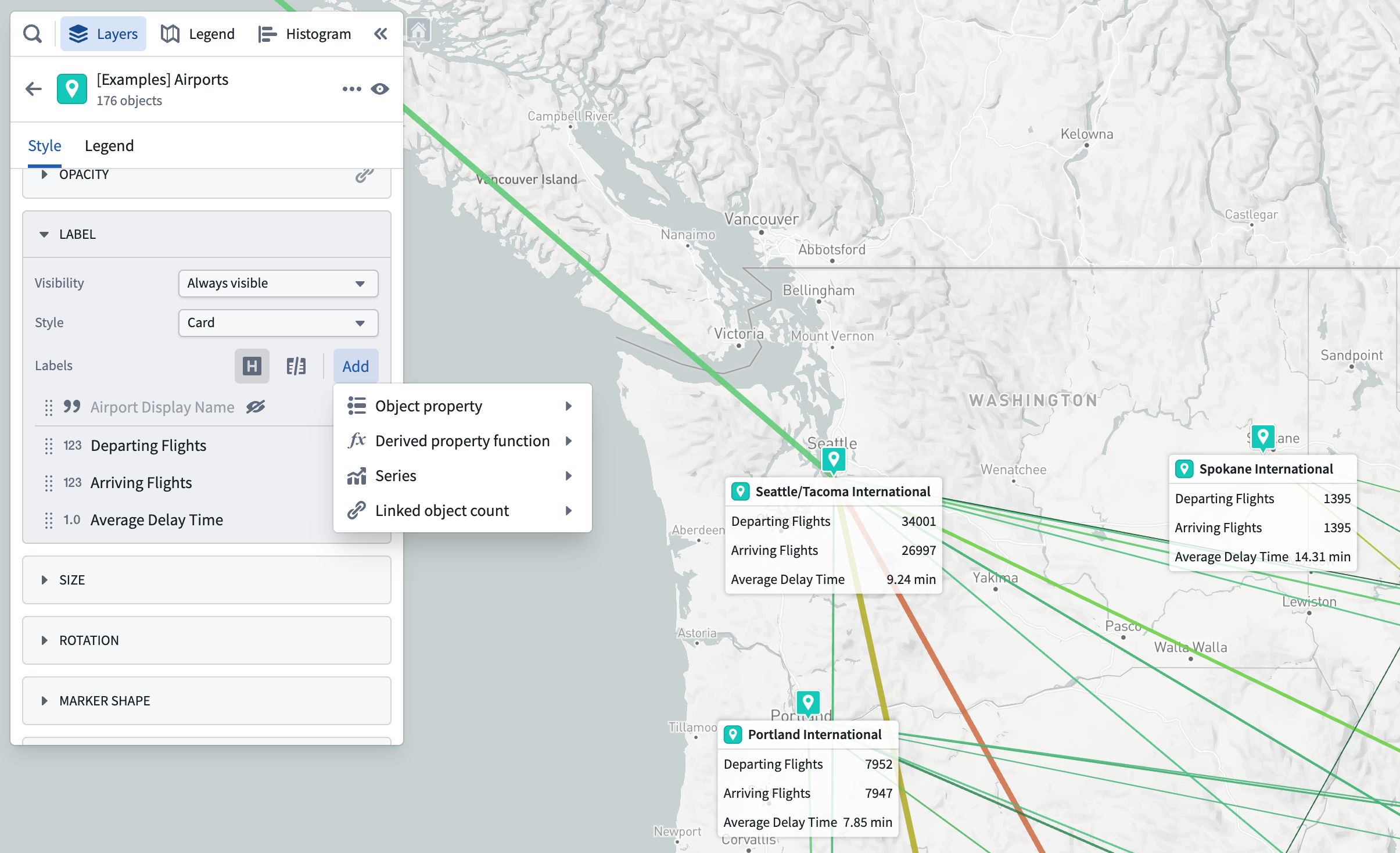Choose Derived property function option

point(462,440)
